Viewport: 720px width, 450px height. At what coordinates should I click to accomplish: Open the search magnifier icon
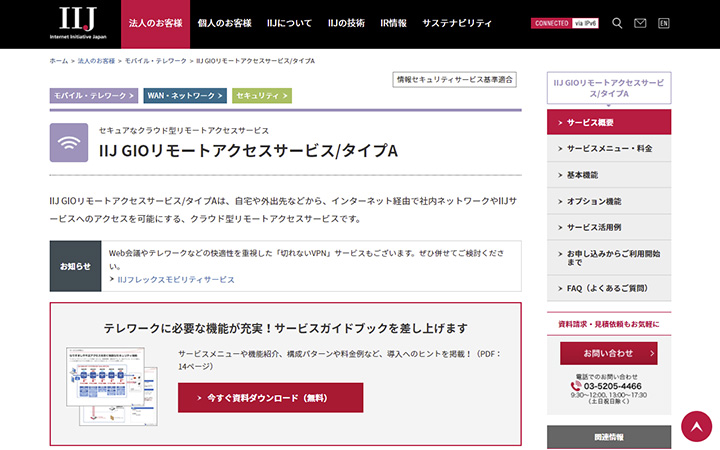(617, 23)
